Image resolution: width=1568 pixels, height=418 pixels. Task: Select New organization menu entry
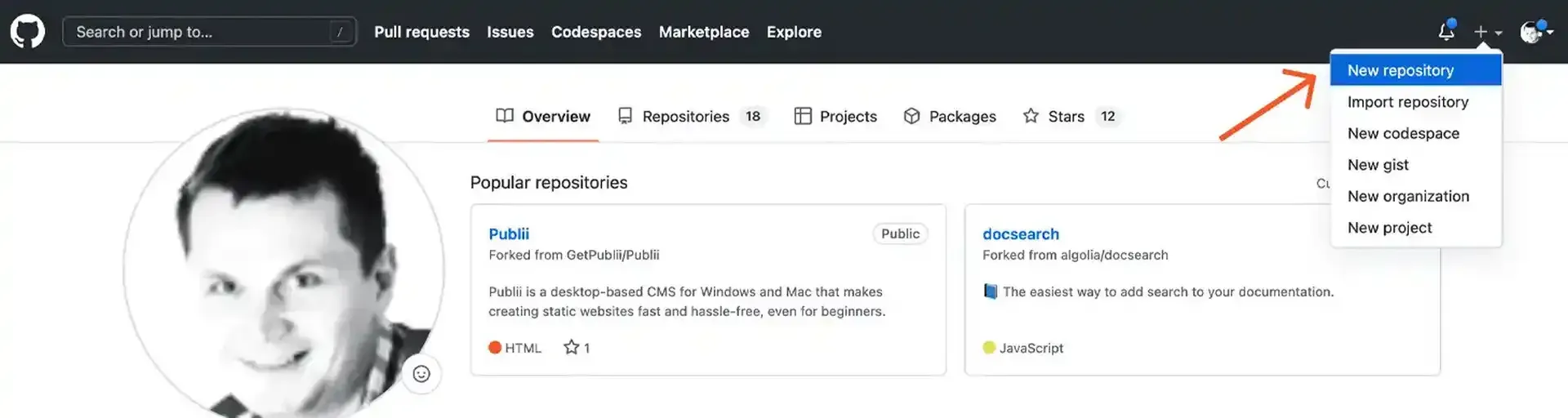1408,196
